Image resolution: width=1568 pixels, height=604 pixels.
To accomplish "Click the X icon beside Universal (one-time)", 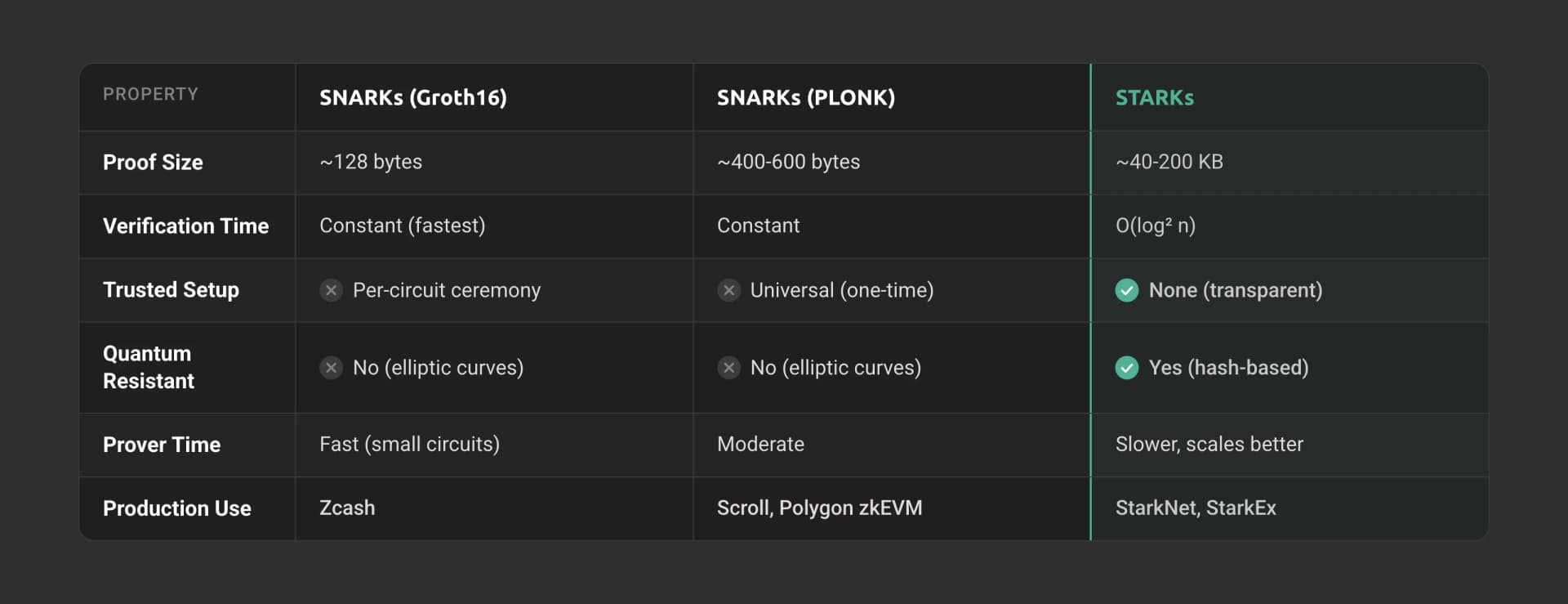I will 728,290.
